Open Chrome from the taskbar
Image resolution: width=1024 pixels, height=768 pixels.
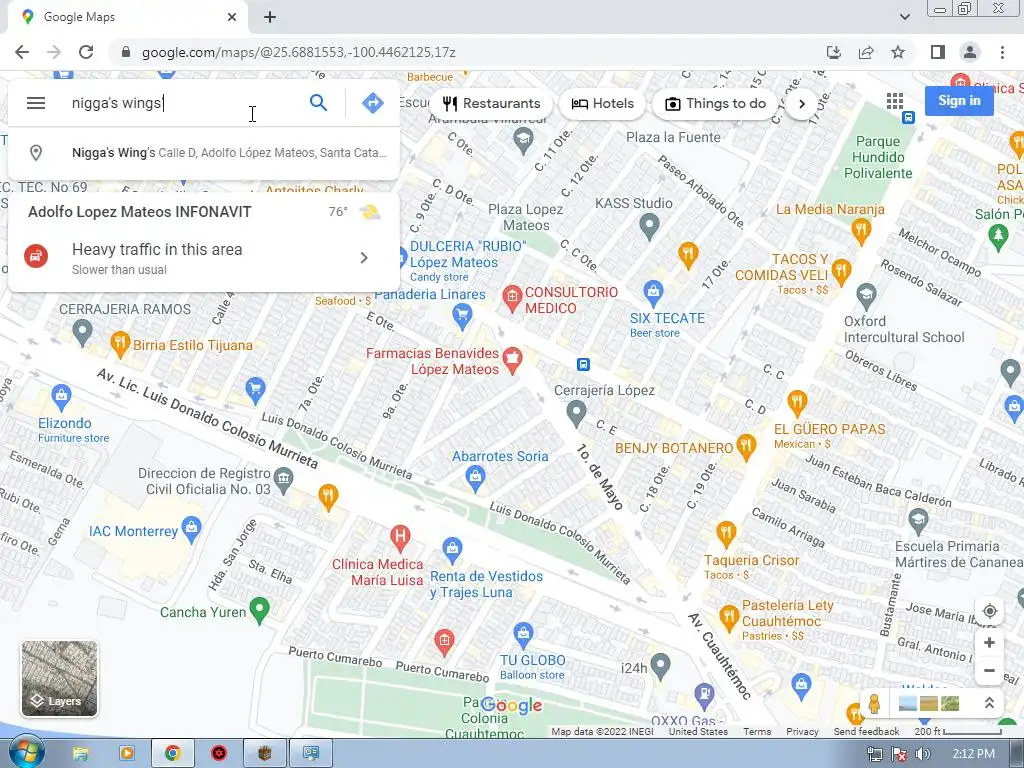click(x=172, y=753)
